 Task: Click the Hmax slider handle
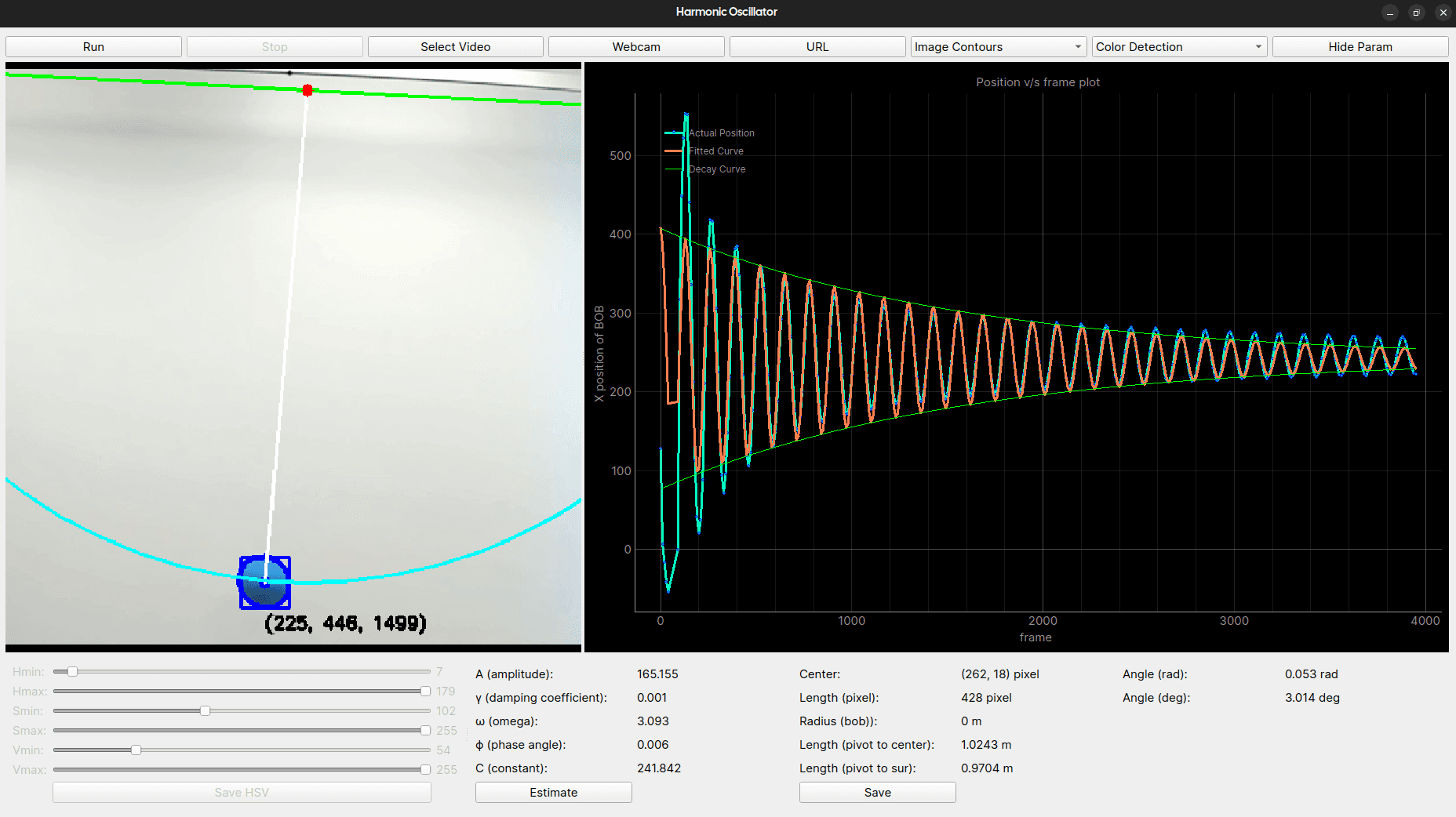pyautogui.click(x=425, y=692)
